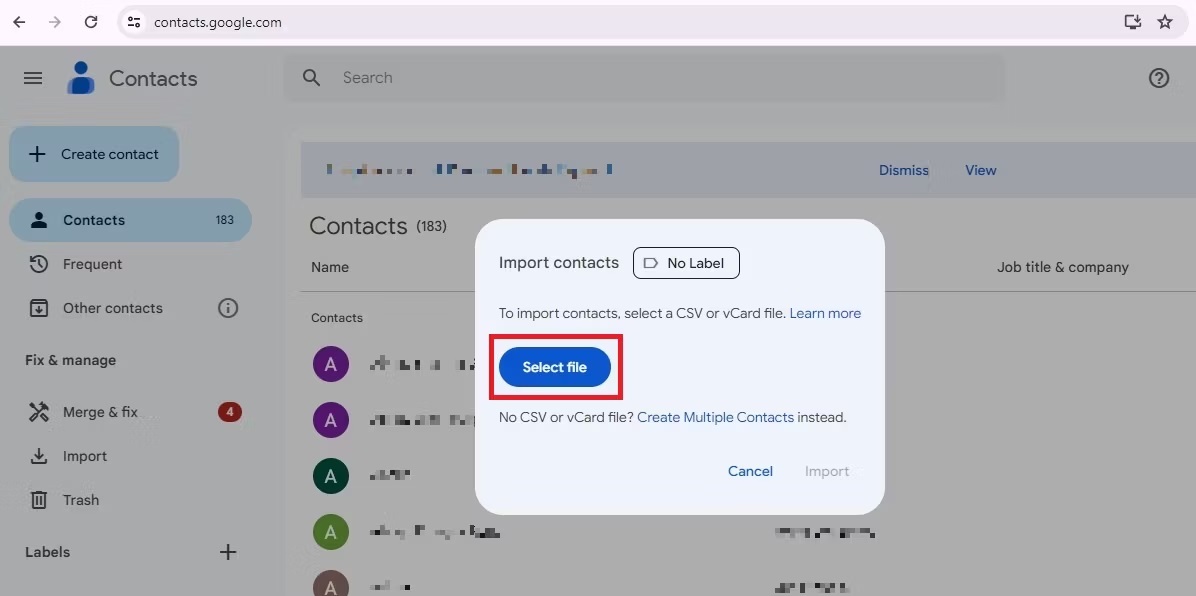This screenshot has height=596, width=1196.
Task: Click the search magnifier icon
Action: 312,78
